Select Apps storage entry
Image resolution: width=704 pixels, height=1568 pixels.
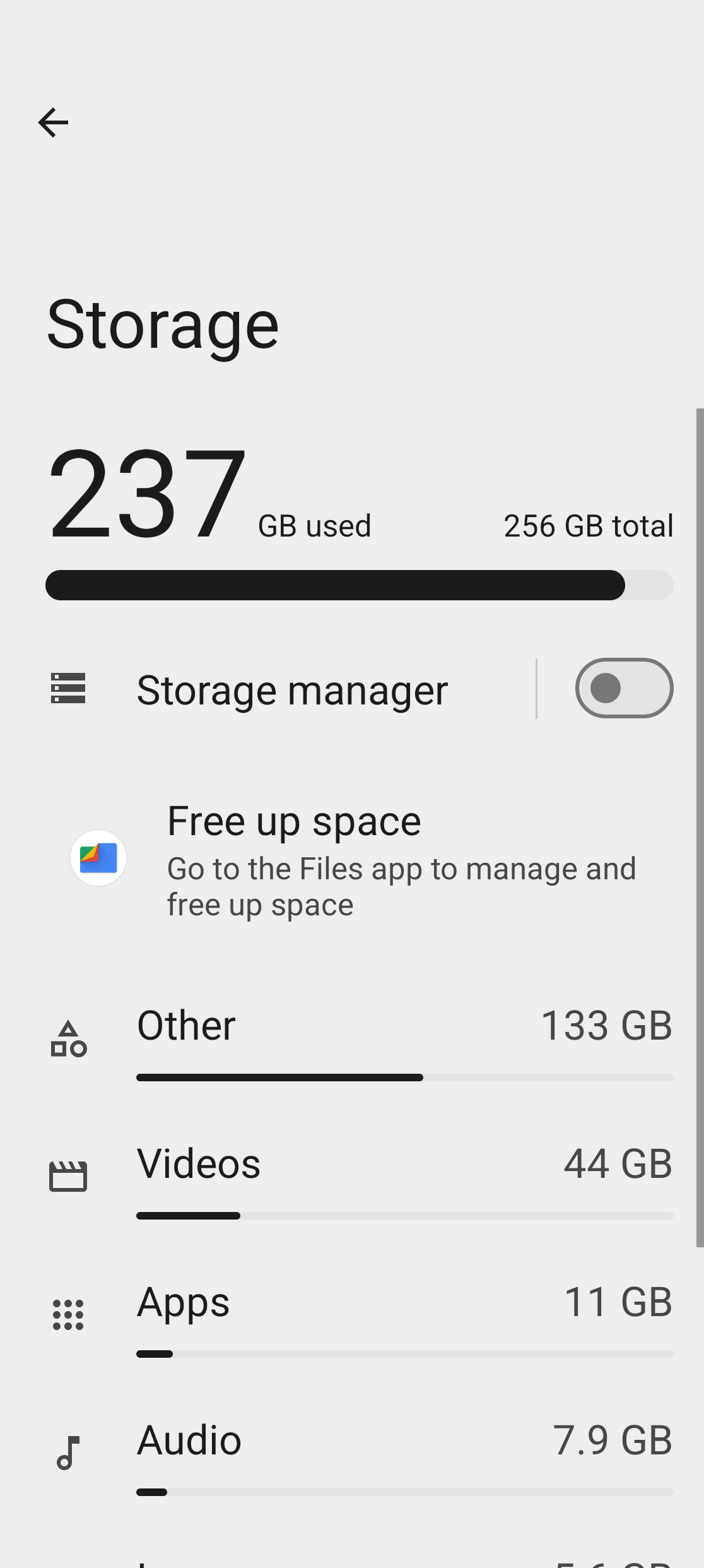pos(183,1302)
